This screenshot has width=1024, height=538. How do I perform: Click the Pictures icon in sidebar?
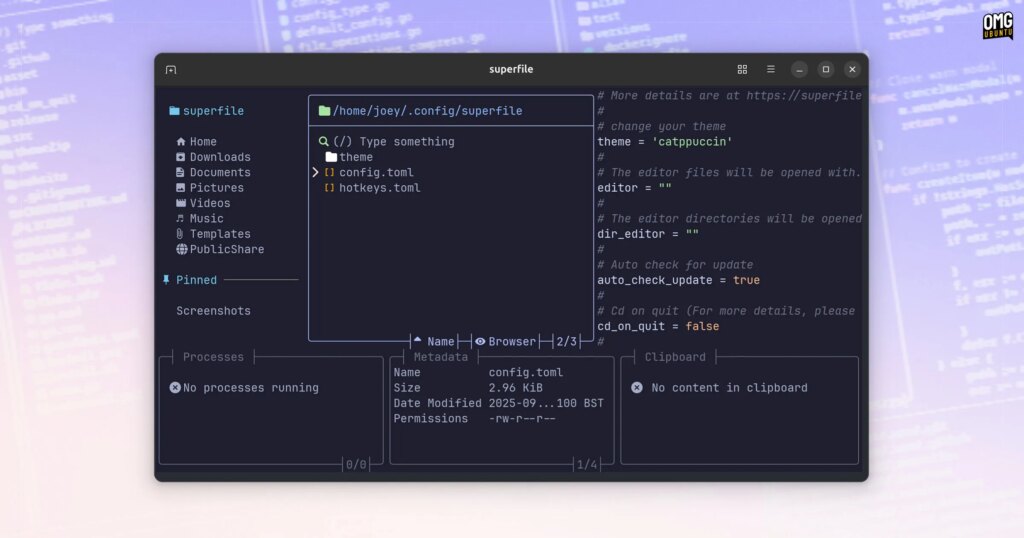click(x=181, y=187)
